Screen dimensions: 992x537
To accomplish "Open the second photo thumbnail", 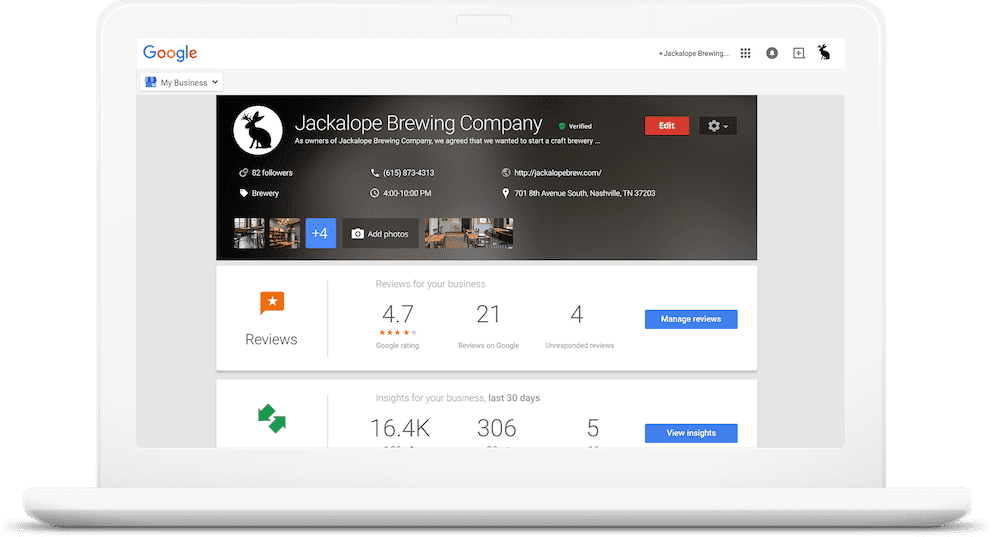I will coord(285,233).
